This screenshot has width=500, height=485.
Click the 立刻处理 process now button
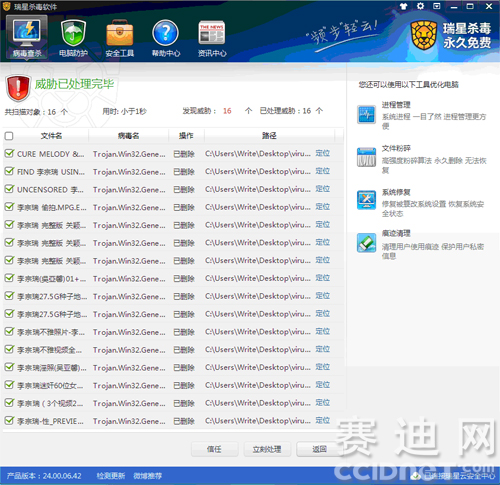coord(267,449)
